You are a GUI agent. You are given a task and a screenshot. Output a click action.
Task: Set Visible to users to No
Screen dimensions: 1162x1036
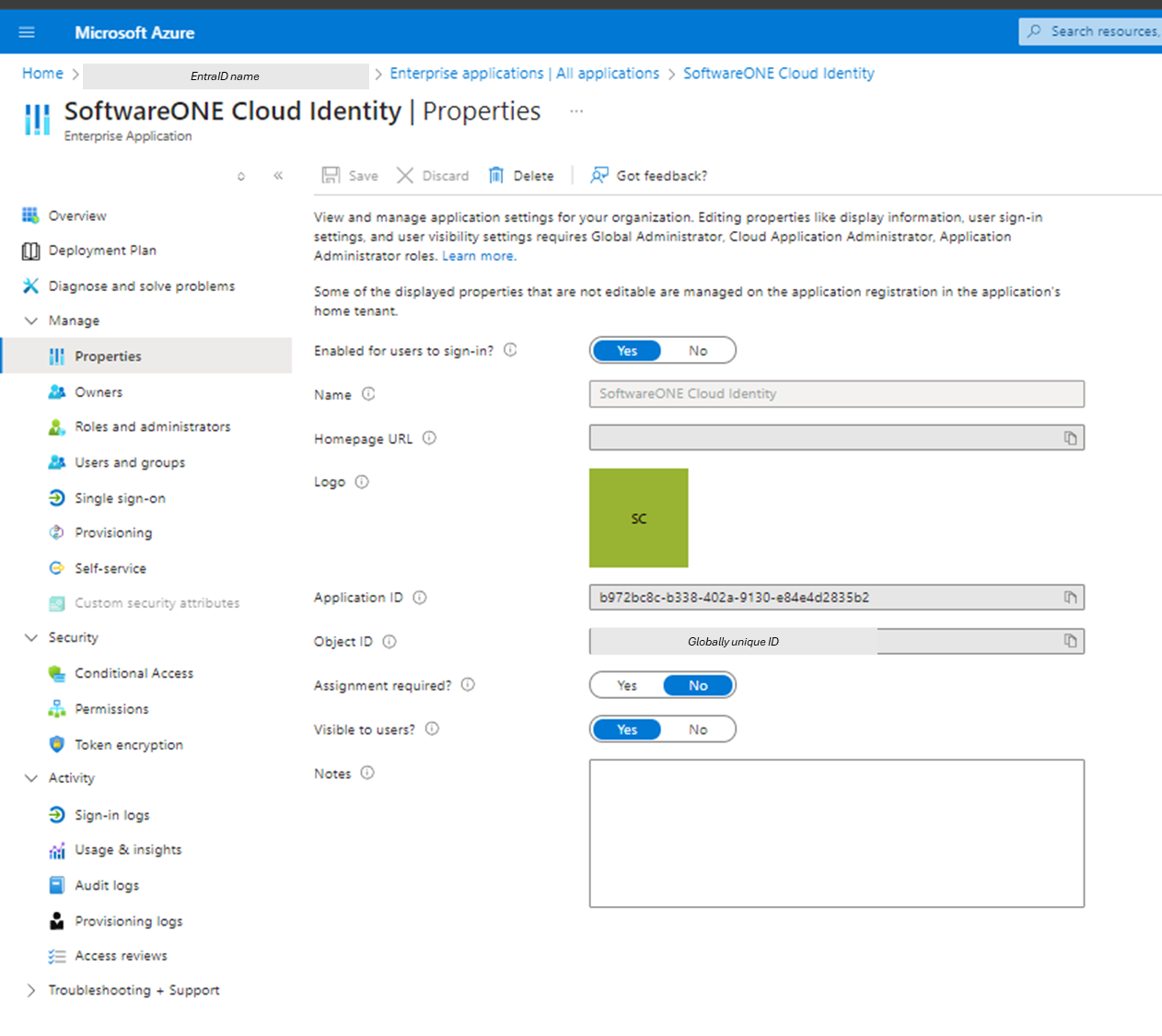tap(698, 729)
